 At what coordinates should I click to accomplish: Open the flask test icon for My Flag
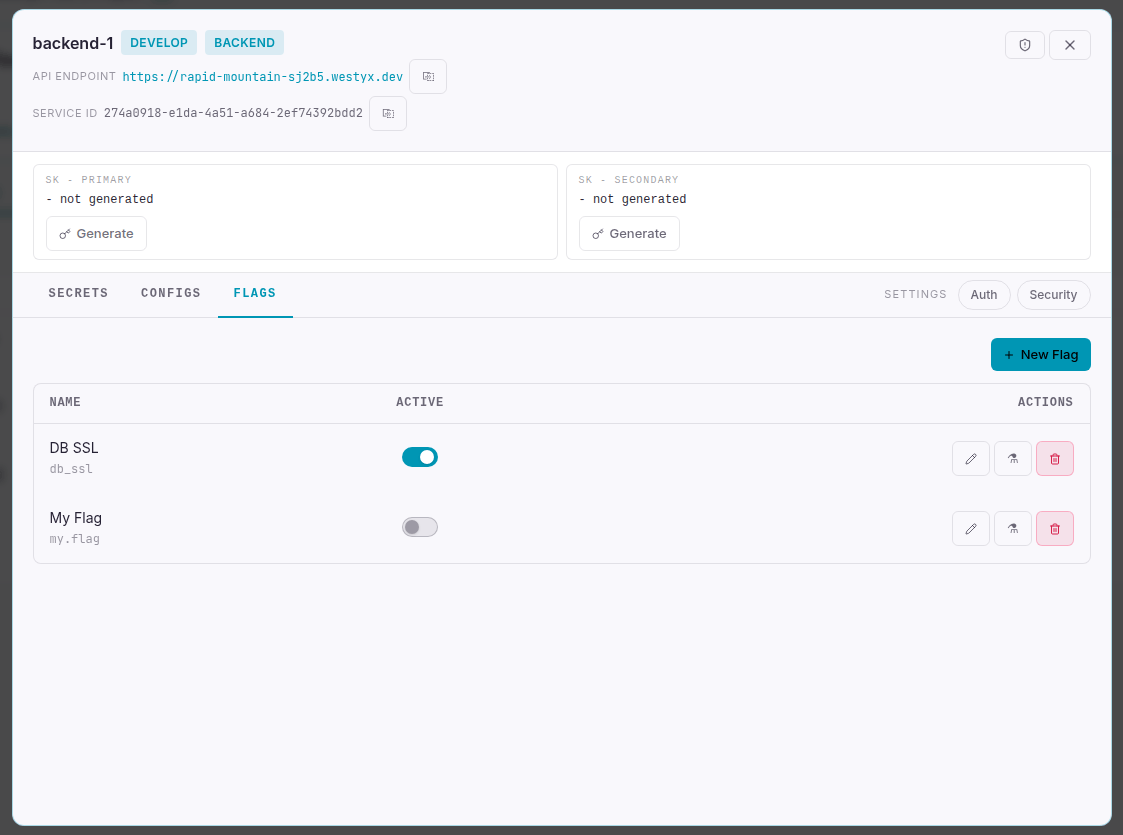(x=1013, y=529)
